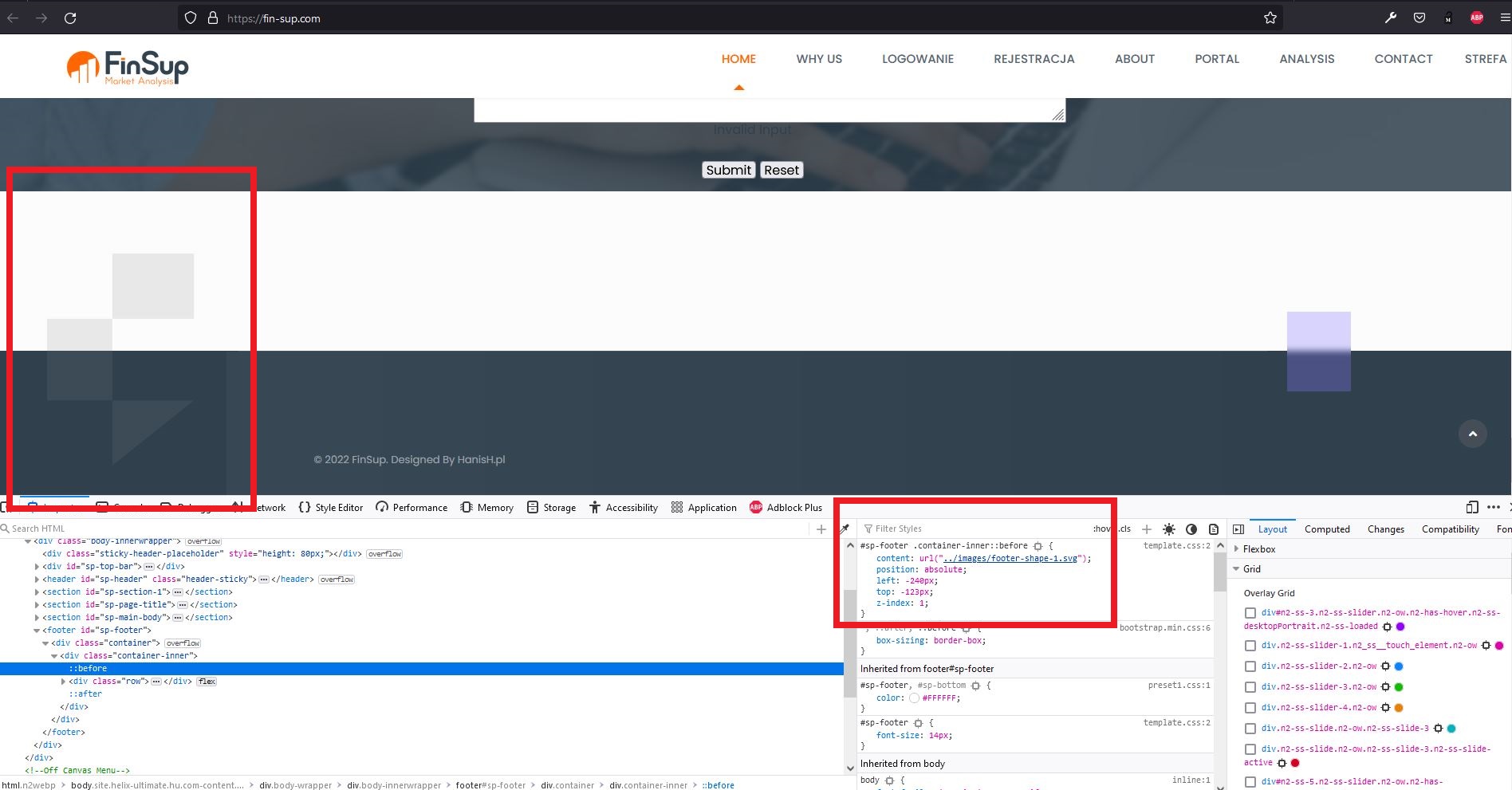The height and width of the screenshot is (790, 1512).
Task: Open responsive design mode icon in DevTools
Action: 1472,507
